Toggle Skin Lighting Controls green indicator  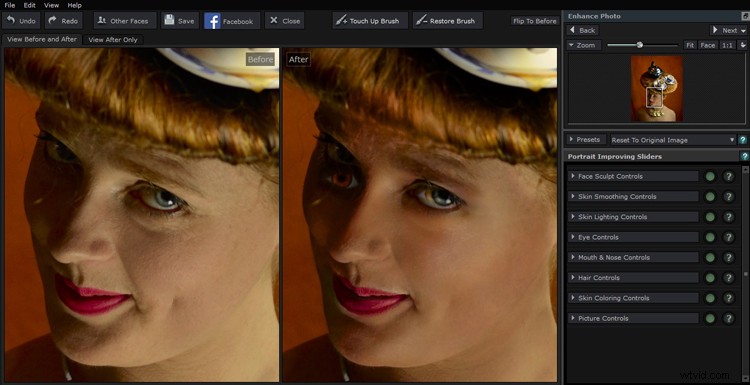coord(710,217)
